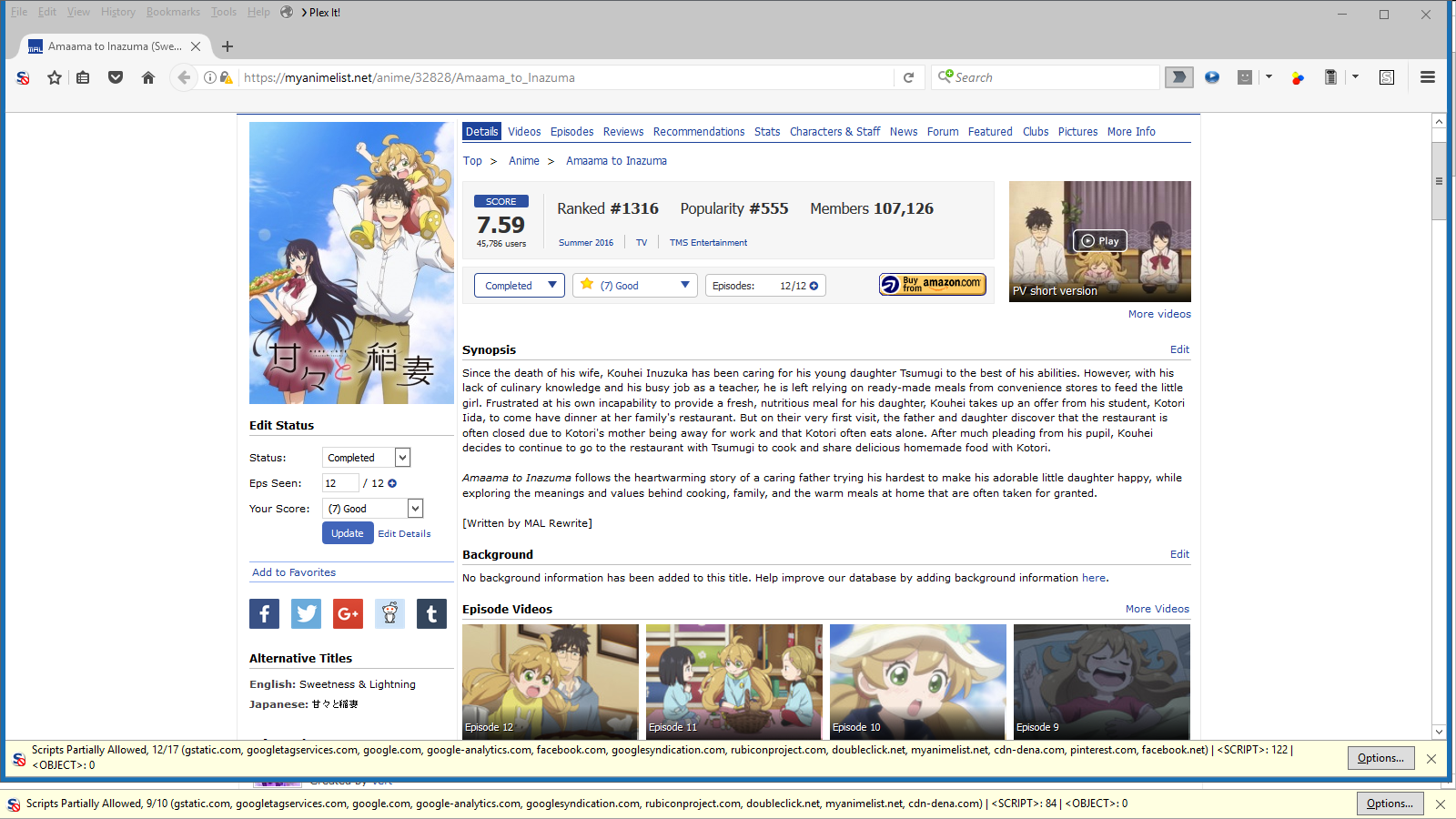Click Options on the upper NoScript bar

(1380, 758)
